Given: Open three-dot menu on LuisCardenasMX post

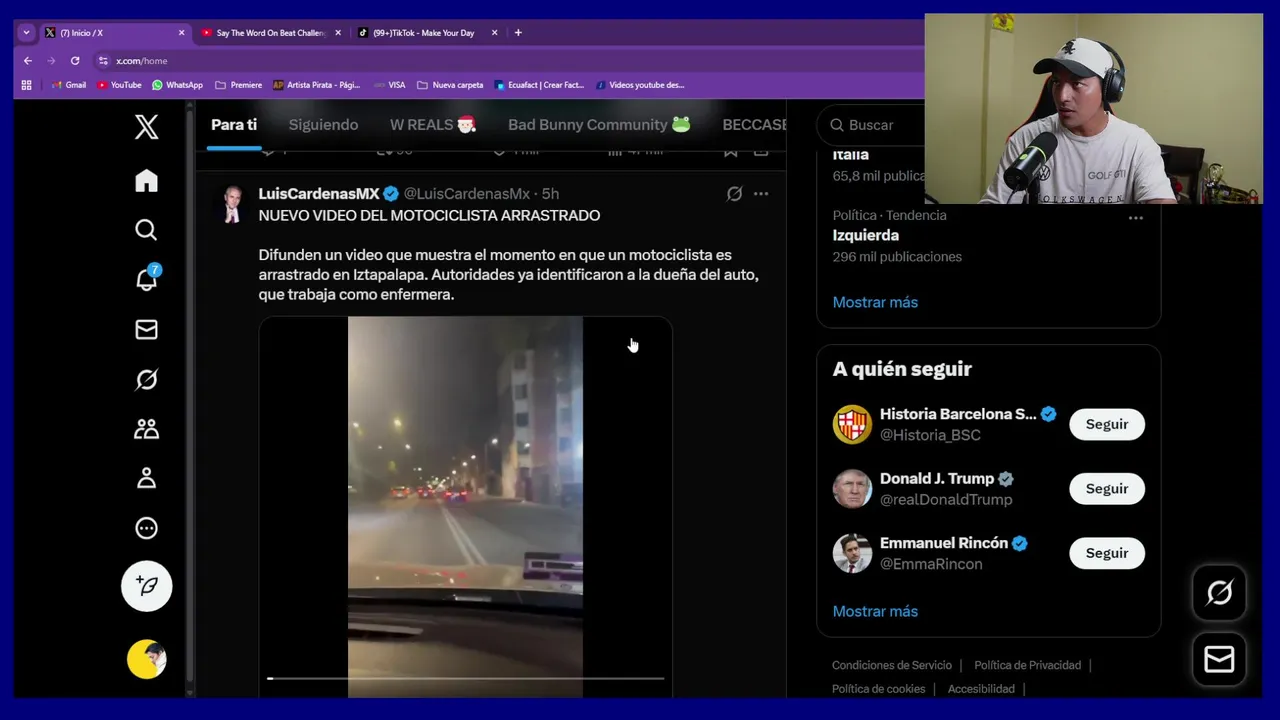Looking at the screenshot, I should (761, 194).
